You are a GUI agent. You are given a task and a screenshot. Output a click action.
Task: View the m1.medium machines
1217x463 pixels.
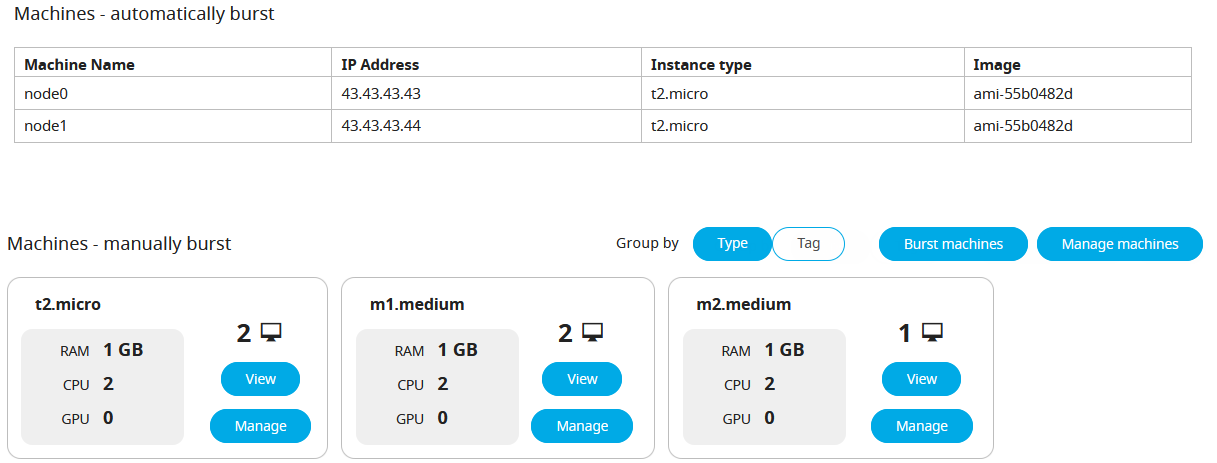[x=582, y=379]
